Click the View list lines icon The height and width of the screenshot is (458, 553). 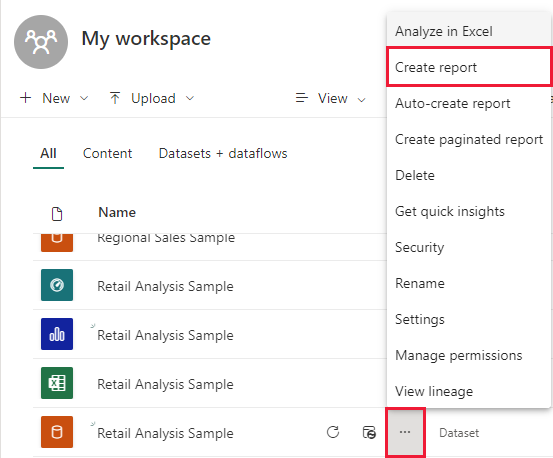(302, 98)
